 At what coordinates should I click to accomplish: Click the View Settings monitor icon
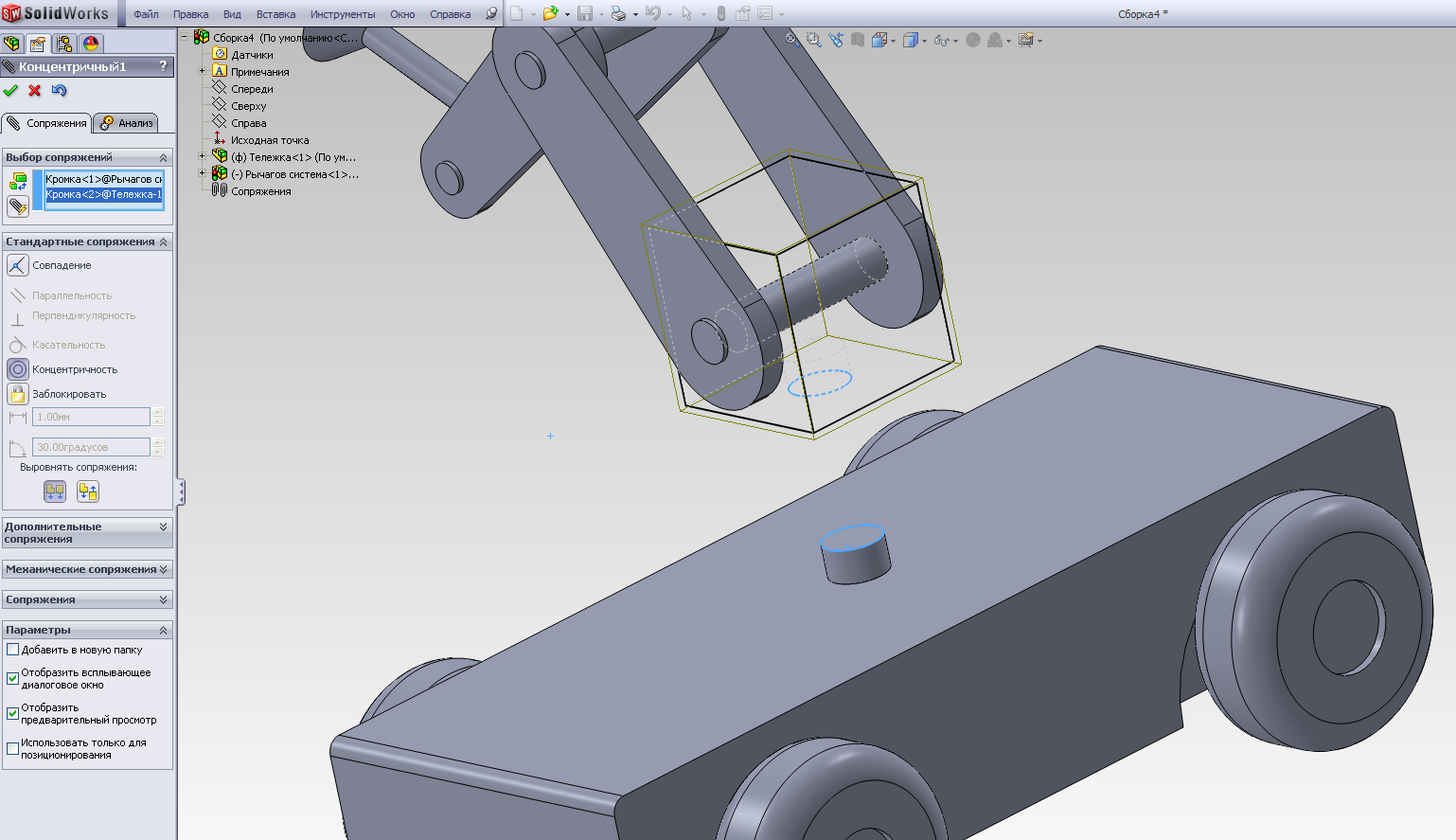click(1026, 40)
